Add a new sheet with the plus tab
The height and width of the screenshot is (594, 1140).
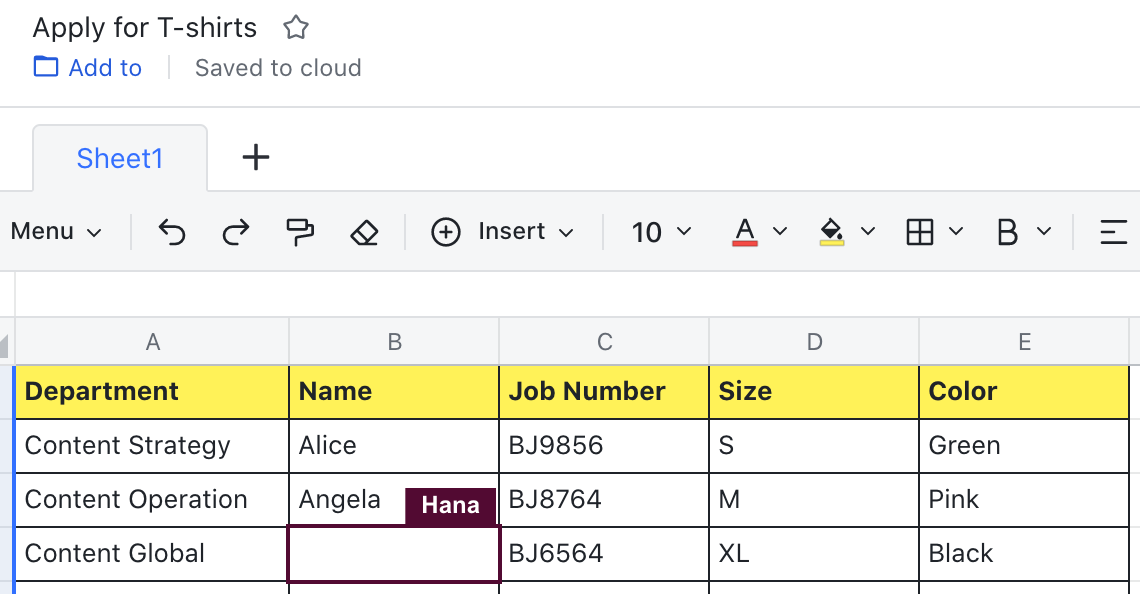point(255,157)
